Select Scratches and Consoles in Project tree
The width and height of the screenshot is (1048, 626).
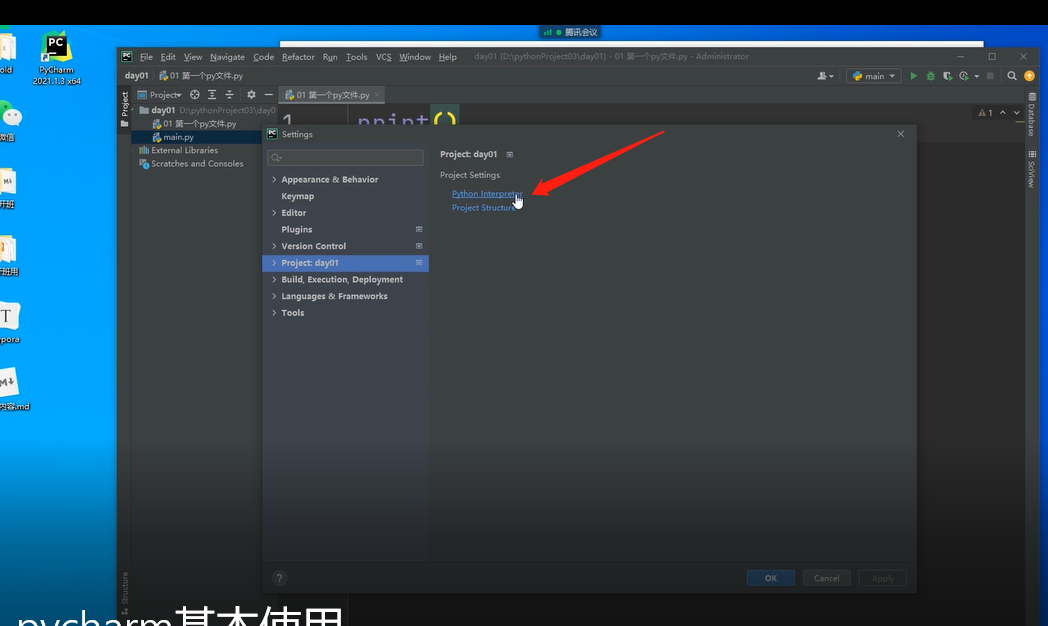click(x=197, y=164)
